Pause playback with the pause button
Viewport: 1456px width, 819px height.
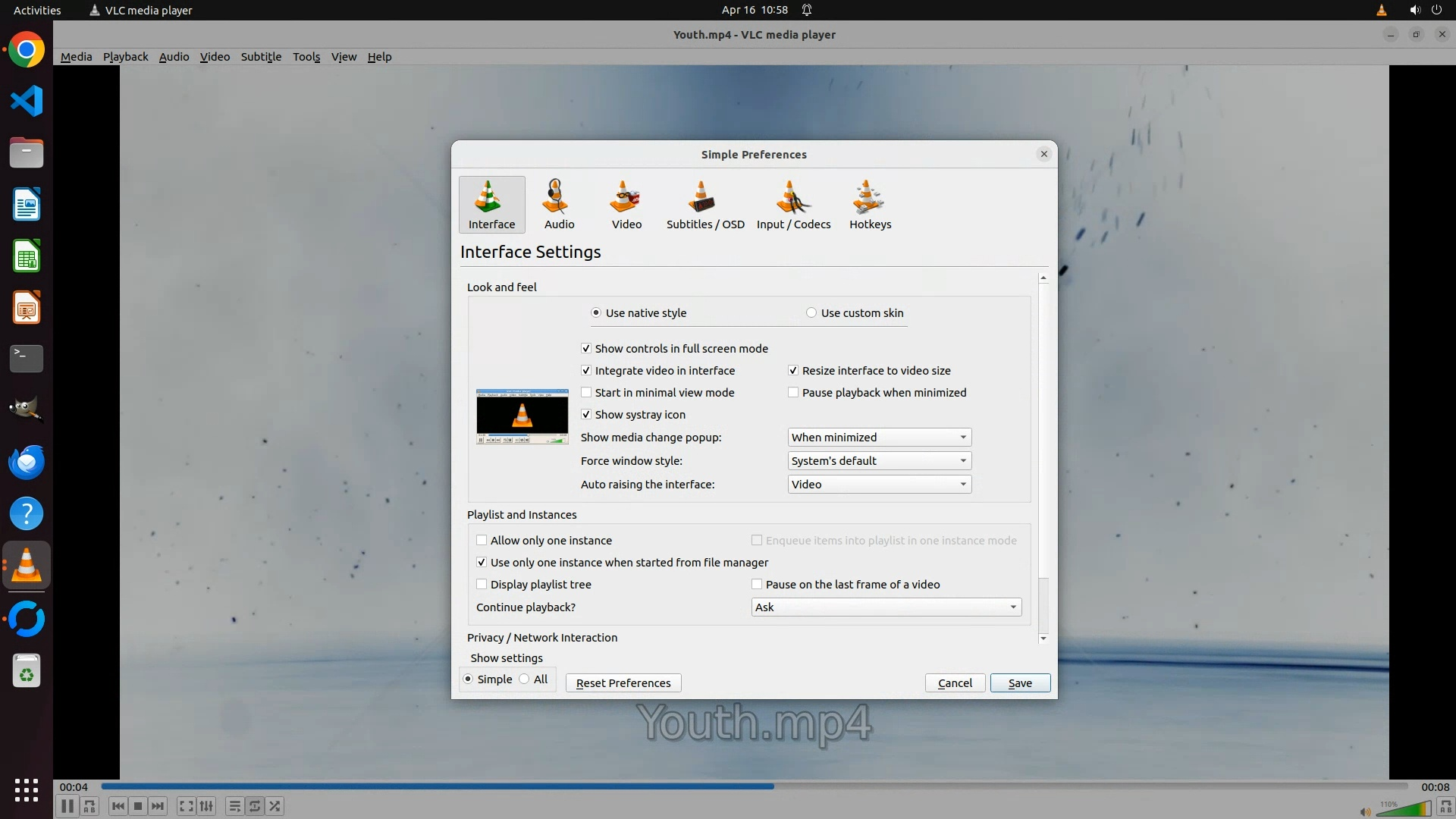(67, 806)
